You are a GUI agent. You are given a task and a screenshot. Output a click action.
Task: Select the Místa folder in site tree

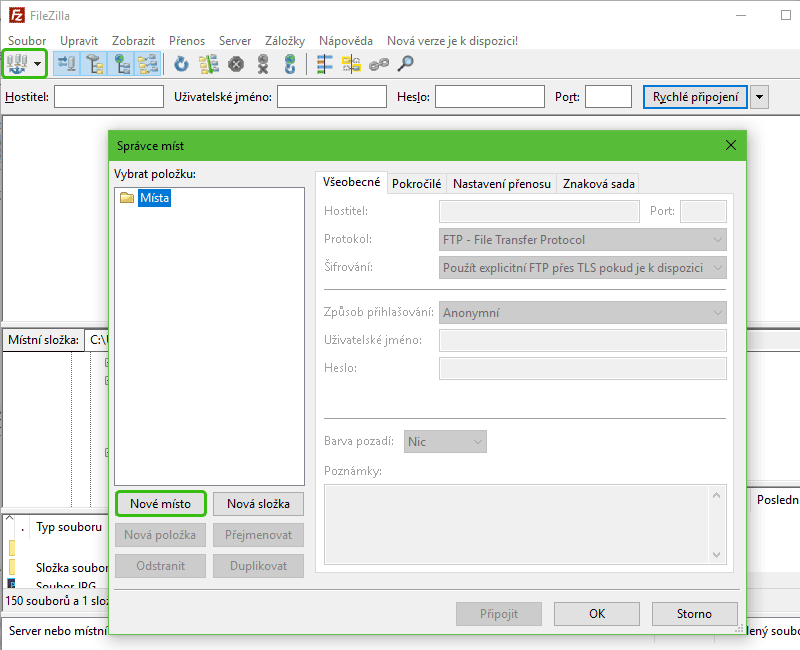154,197
